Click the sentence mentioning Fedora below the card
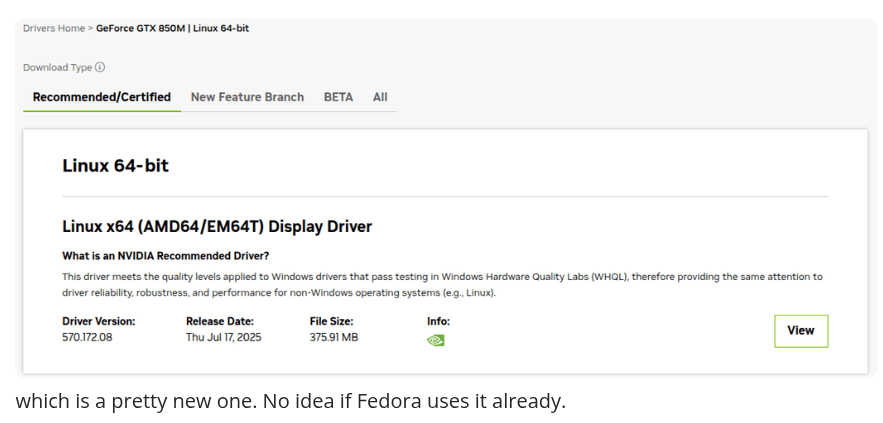Image resolution: width=883 pixels, height=423 pixels. (291, 401)
